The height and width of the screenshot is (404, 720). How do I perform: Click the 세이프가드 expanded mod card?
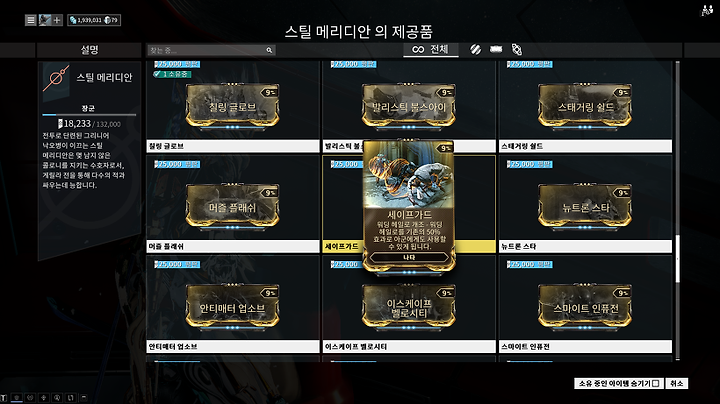coord(409,207)
